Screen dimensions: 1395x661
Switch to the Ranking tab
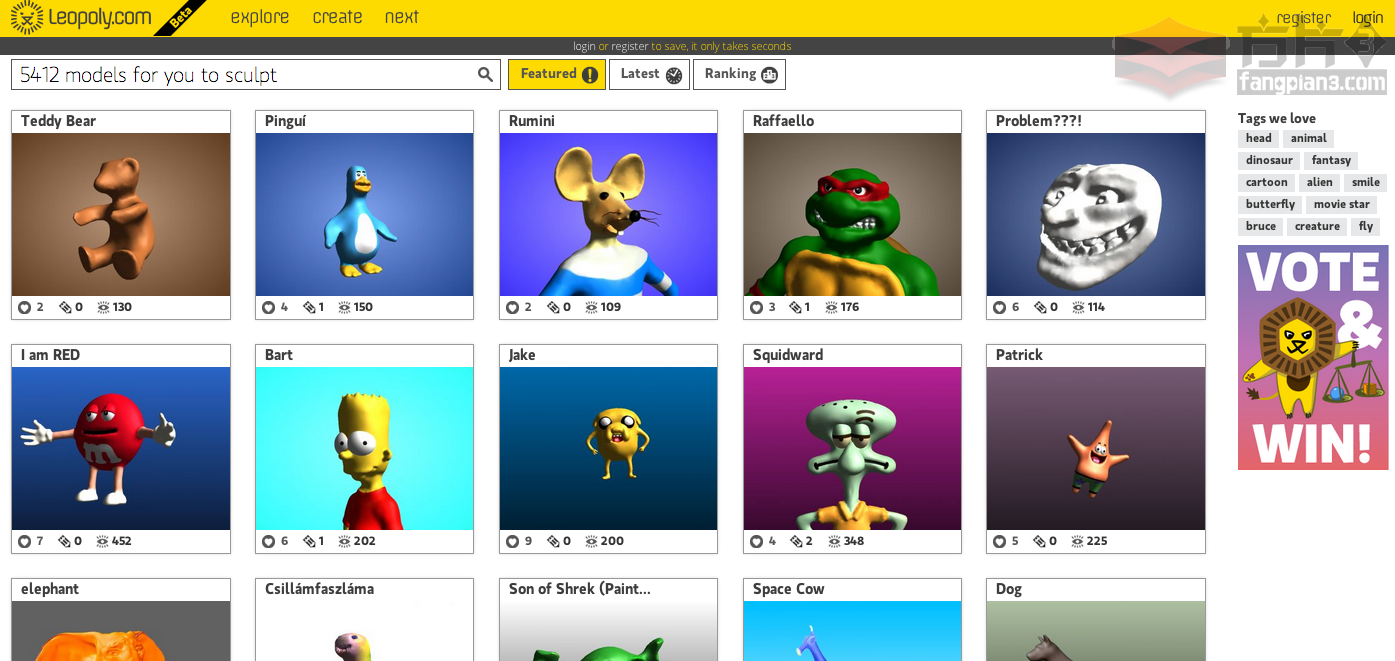pos(740,74)
